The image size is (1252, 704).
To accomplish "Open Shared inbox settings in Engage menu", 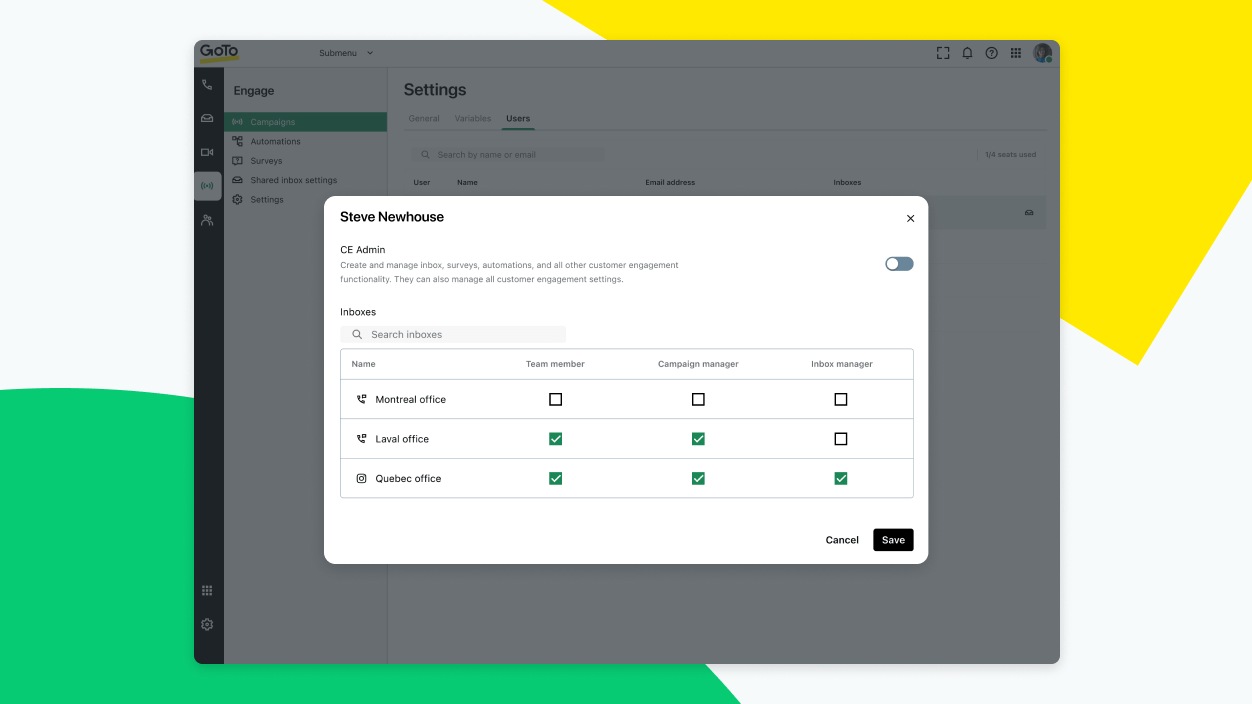I will click(x=293, y=180).
